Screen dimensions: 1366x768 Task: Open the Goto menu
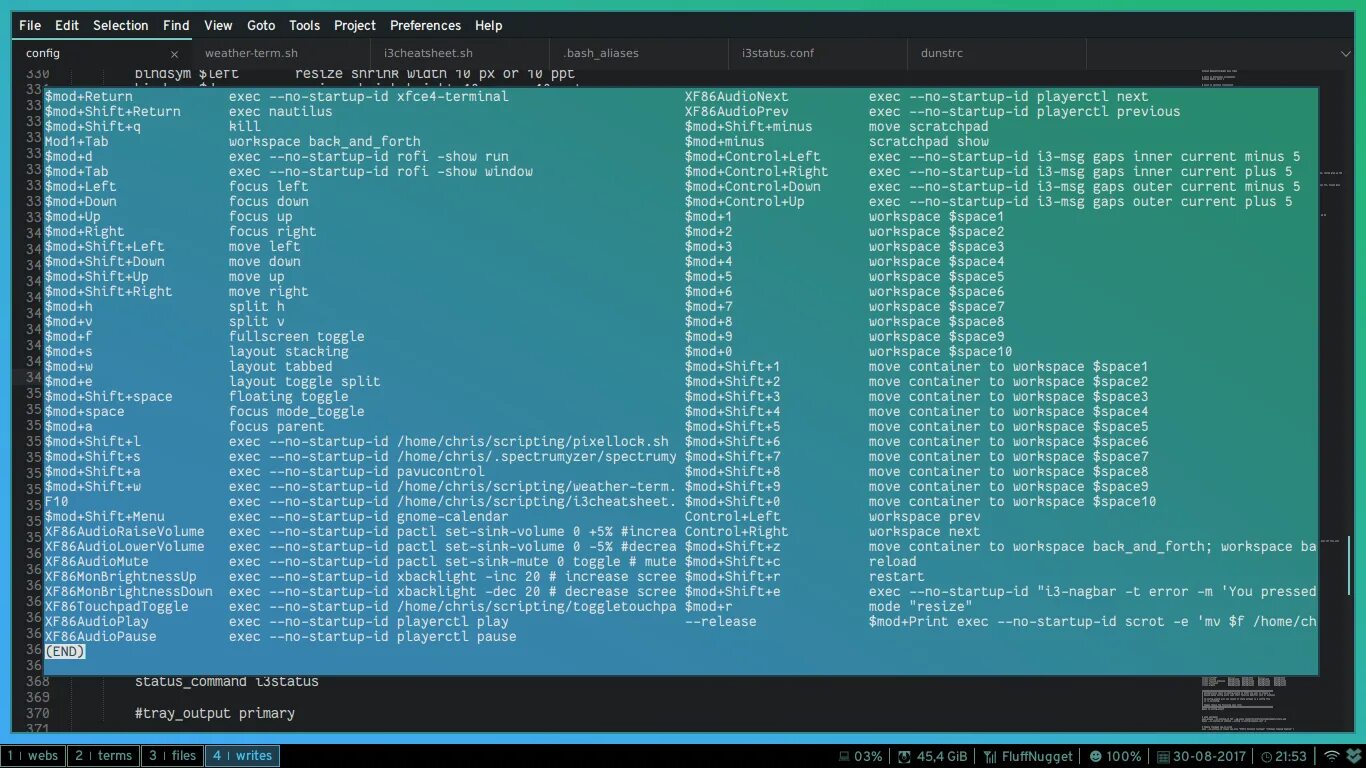coord(261,25)
